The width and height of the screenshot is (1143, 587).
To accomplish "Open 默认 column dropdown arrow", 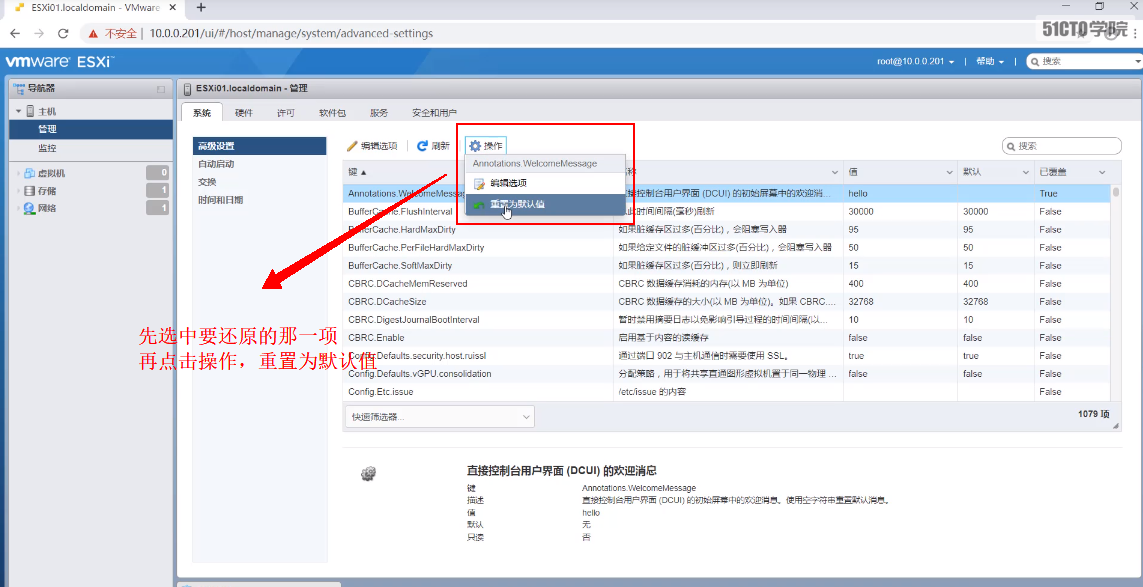I will 1024,172.
